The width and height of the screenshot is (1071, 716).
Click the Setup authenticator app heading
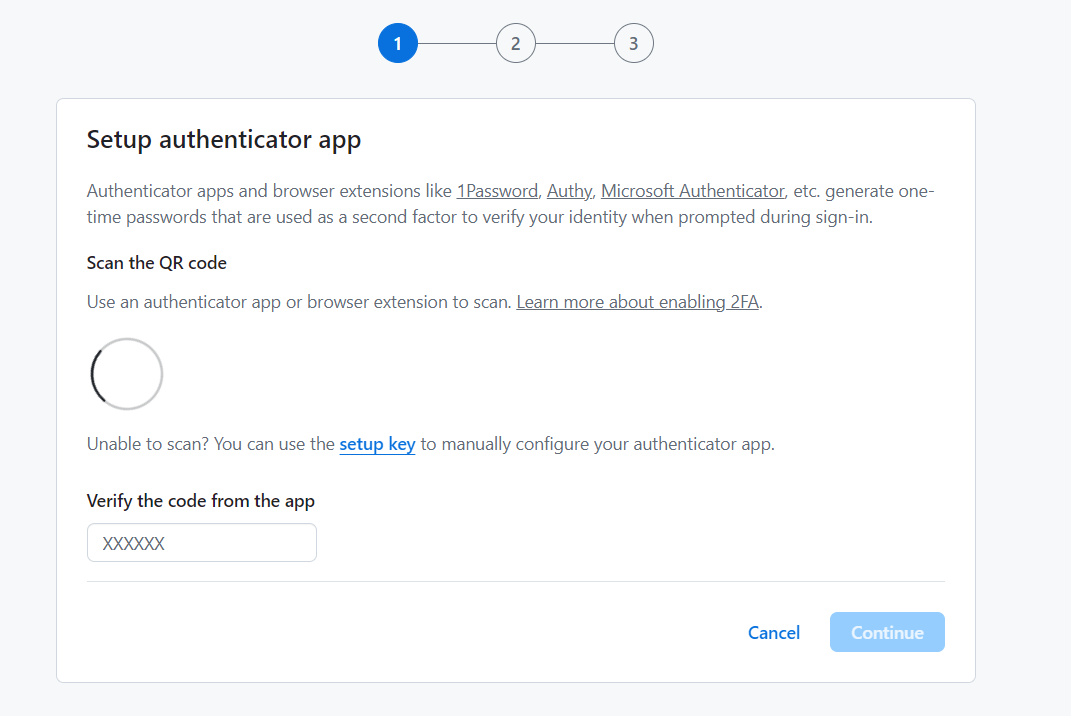(224, 139)
